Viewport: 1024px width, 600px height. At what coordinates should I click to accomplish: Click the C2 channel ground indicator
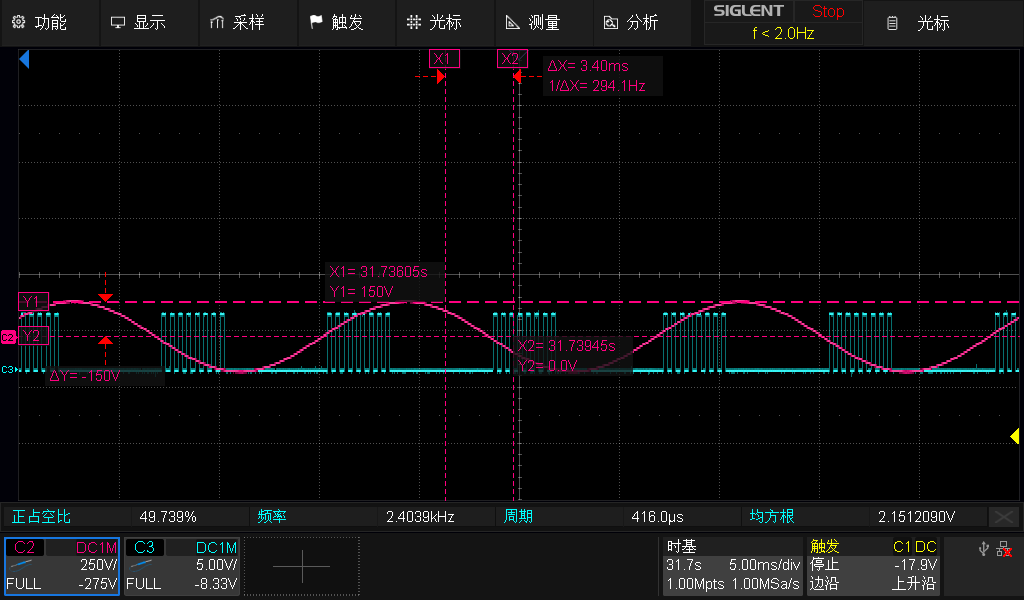[x=8, y=338]
